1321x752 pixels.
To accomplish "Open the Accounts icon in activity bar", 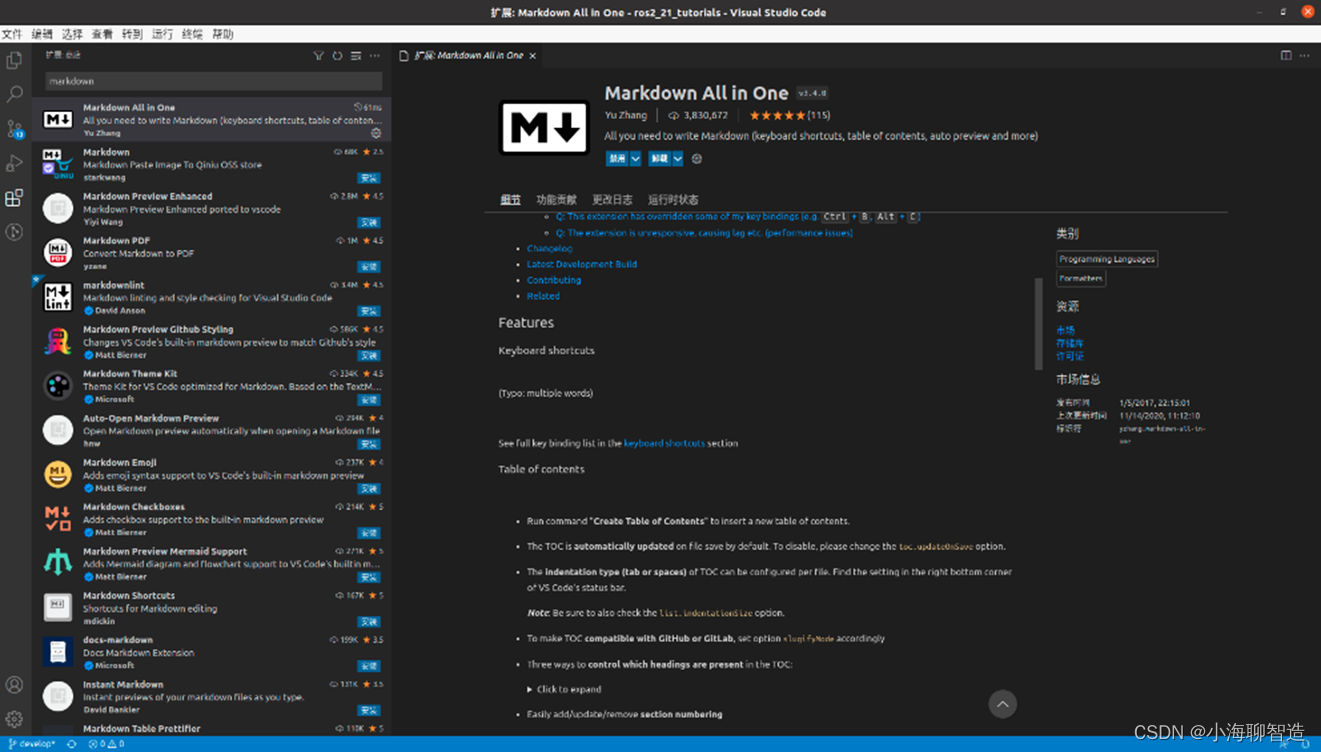I will click(14, 685).
